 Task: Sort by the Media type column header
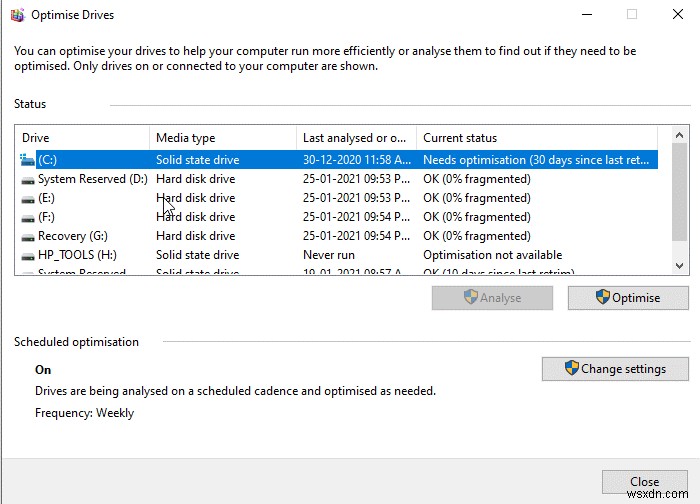(223, 138)
